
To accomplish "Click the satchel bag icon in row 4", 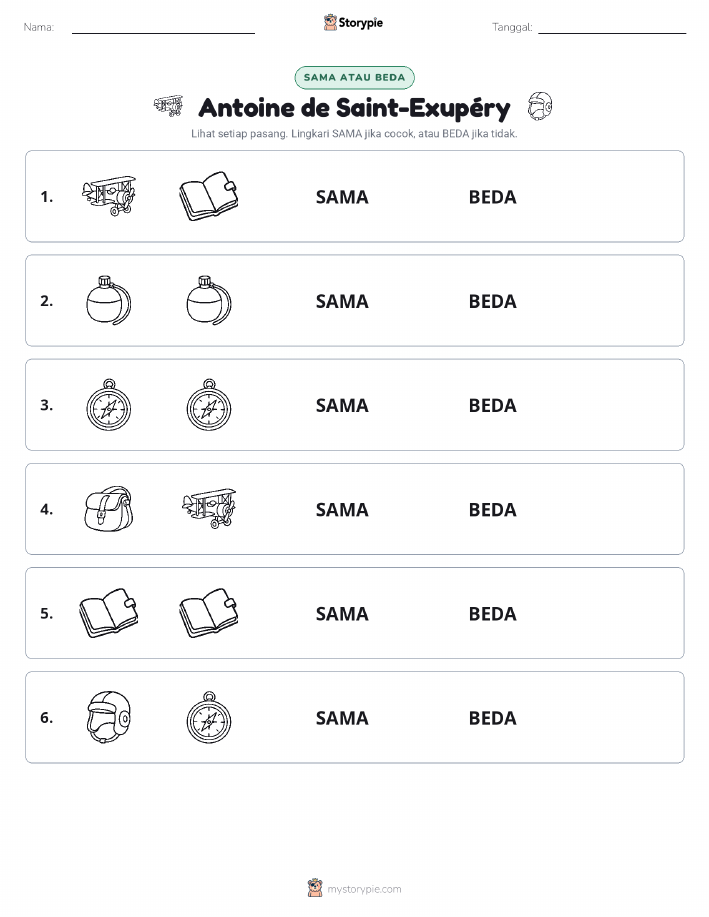I will (x=109, y=509).
